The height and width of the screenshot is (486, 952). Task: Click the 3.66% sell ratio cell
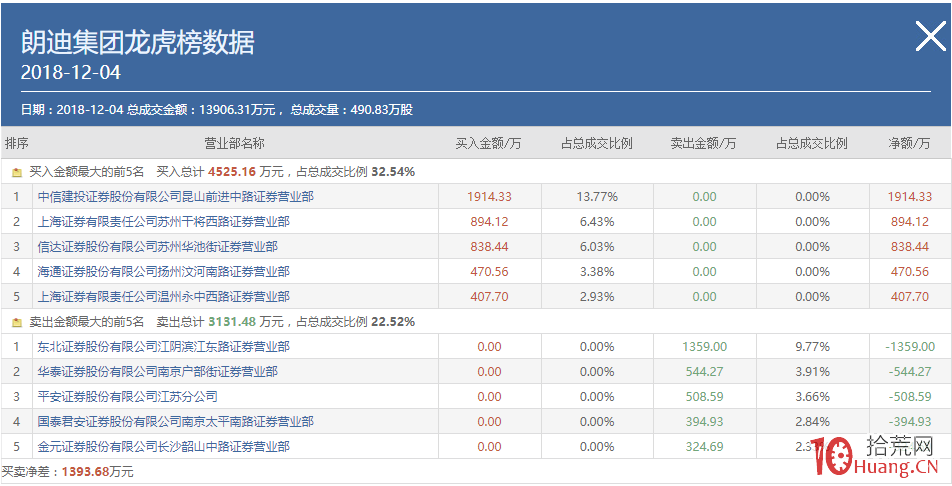pos(812,397)
